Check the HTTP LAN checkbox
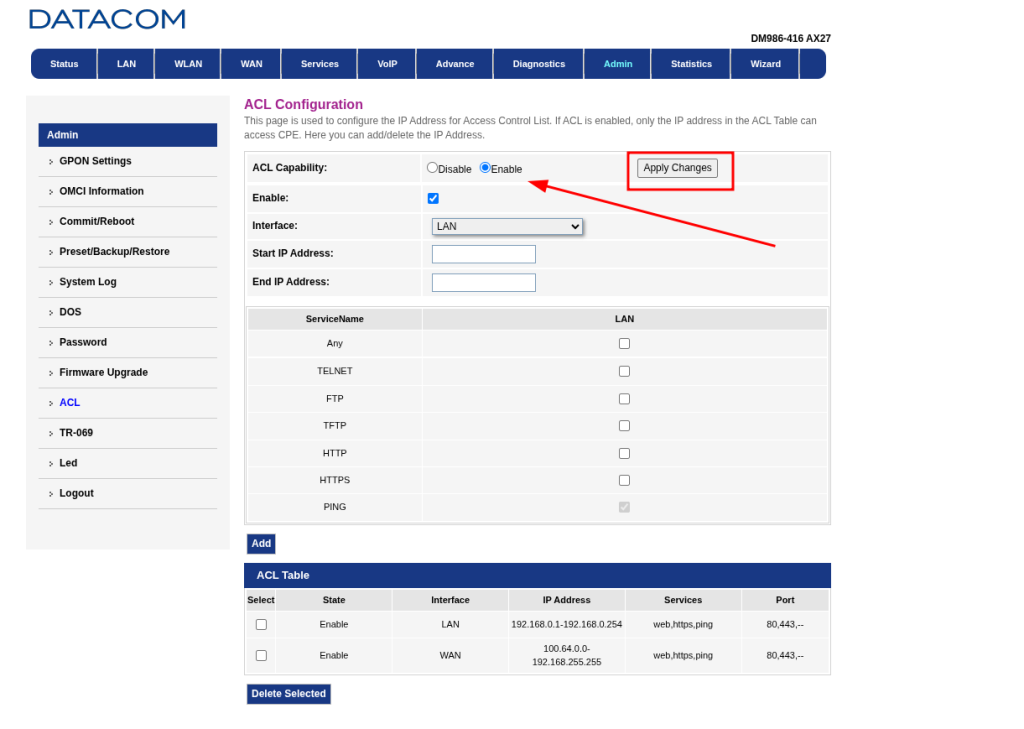Image resolution: width=1024 pixels, height=729 pixels. tap(624, 453)
